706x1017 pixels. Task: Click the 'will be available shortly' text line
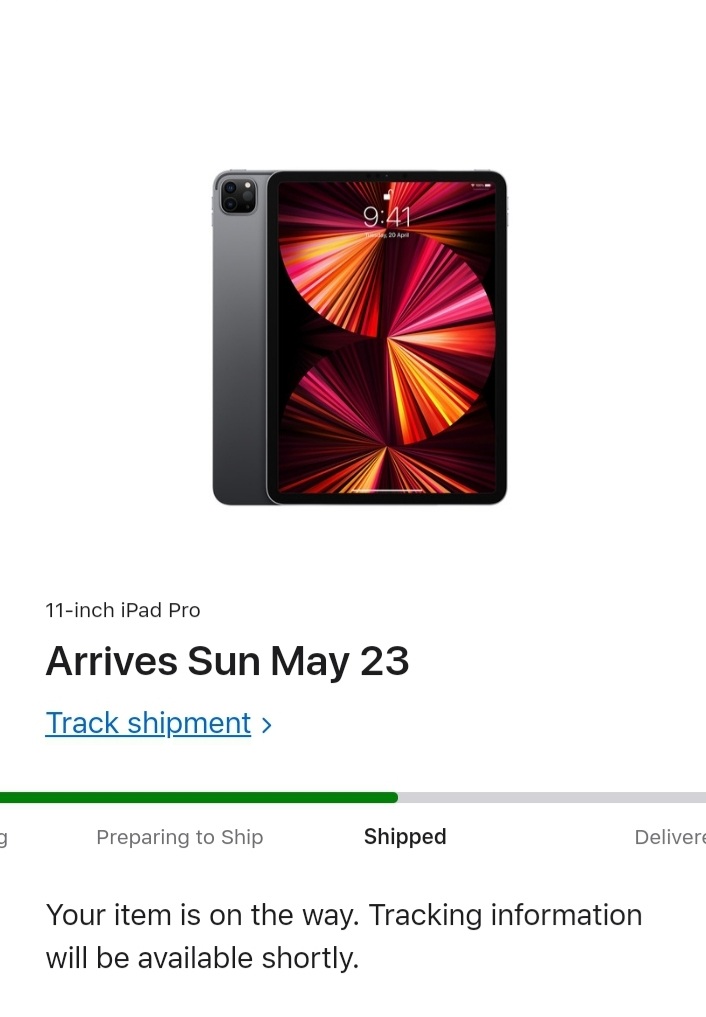(x=202, y=958)
